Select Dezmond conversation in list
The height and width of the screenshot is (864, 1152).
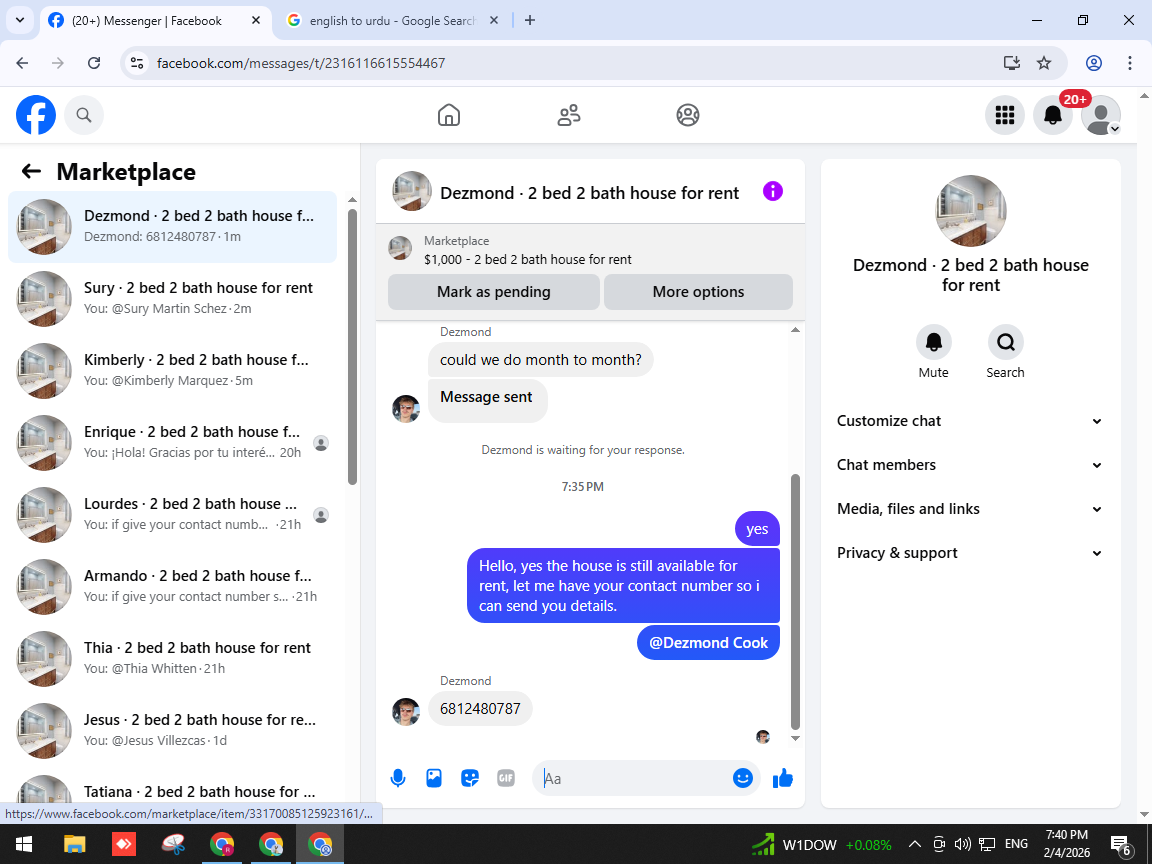tap(173, 226)
